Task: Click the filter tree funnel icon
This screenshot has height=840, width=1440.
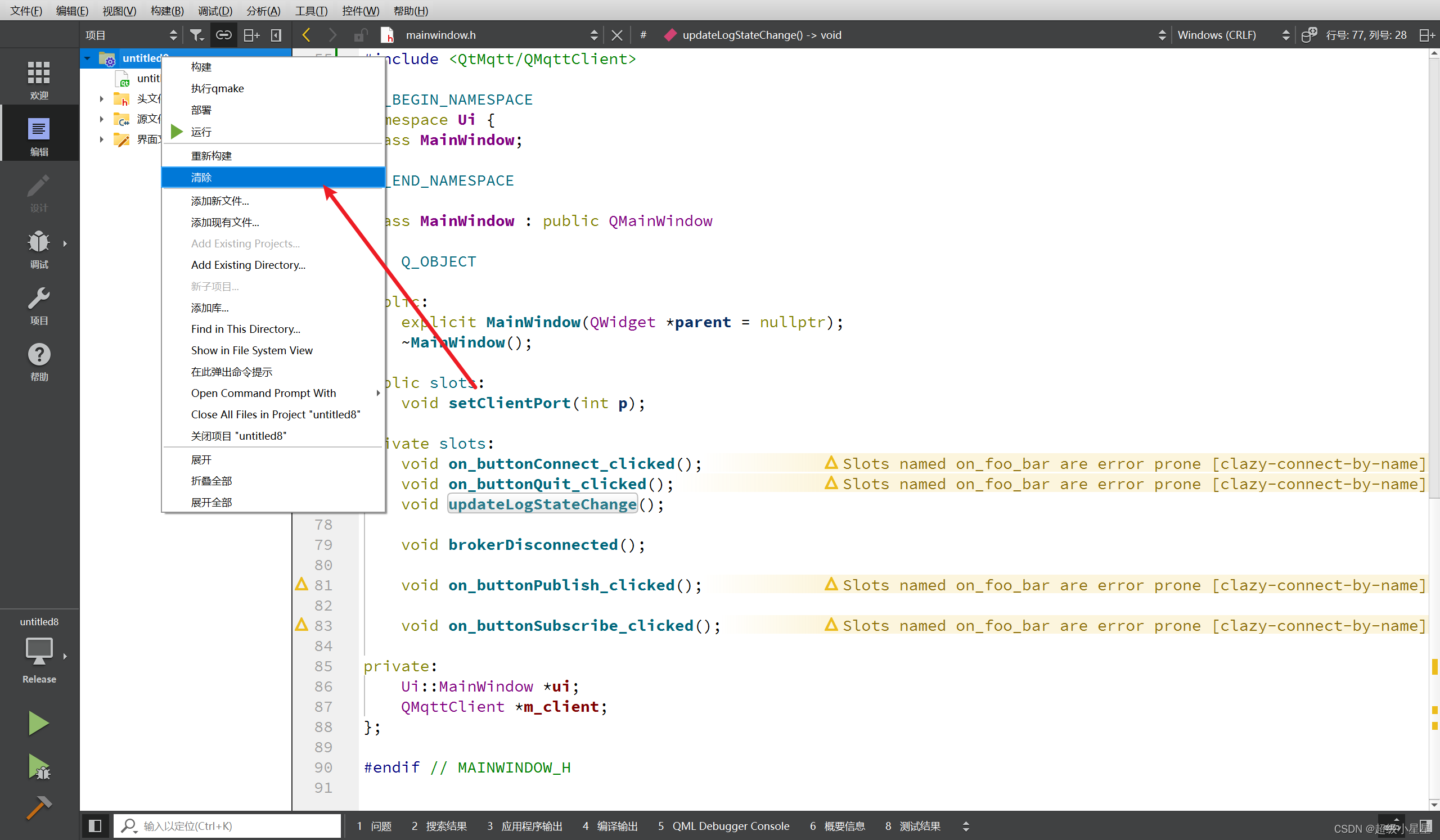Action: [x=196, y=35]
